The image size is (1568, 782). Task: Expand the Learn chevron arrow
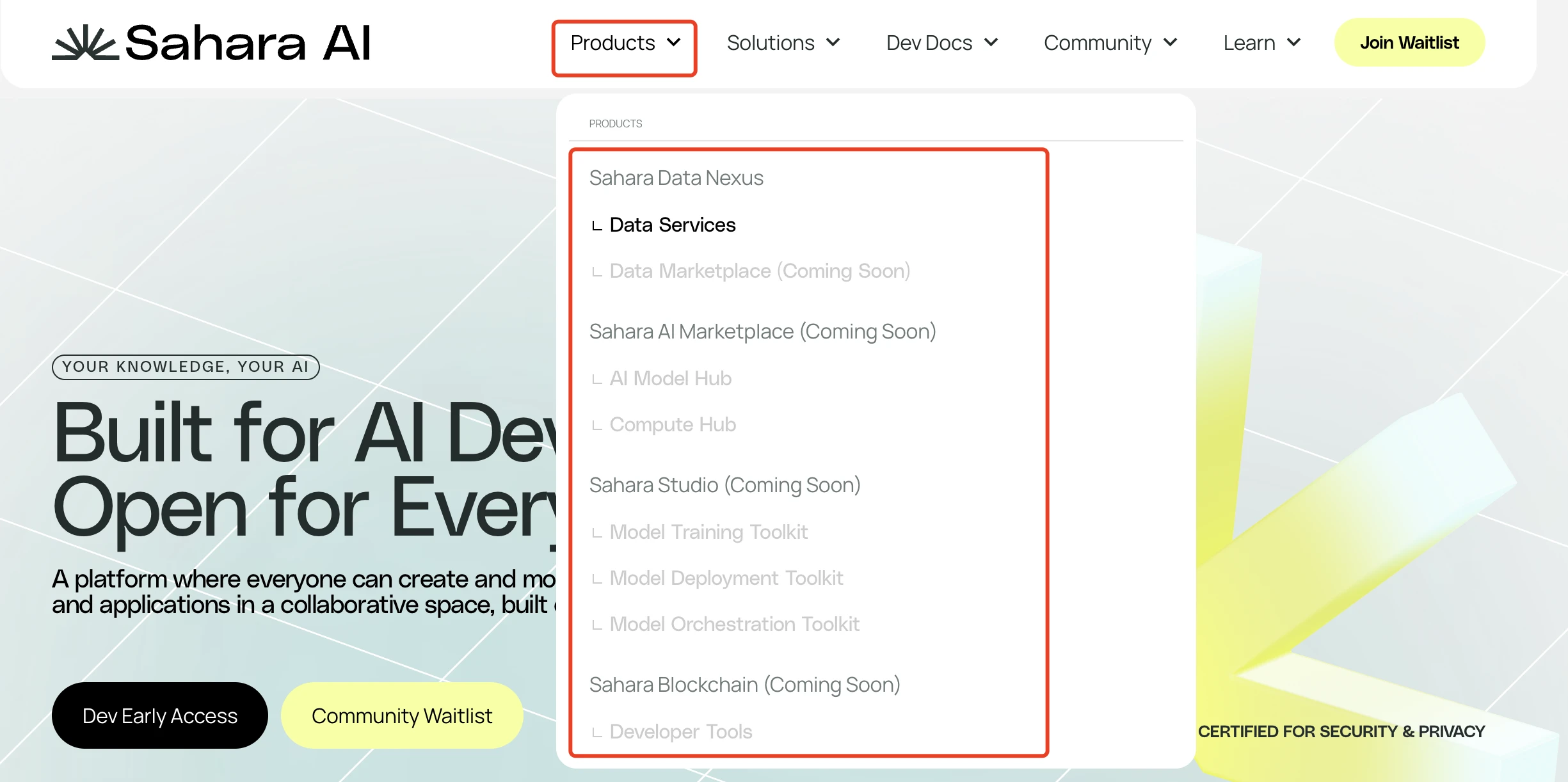click(x=1293, y=42)
